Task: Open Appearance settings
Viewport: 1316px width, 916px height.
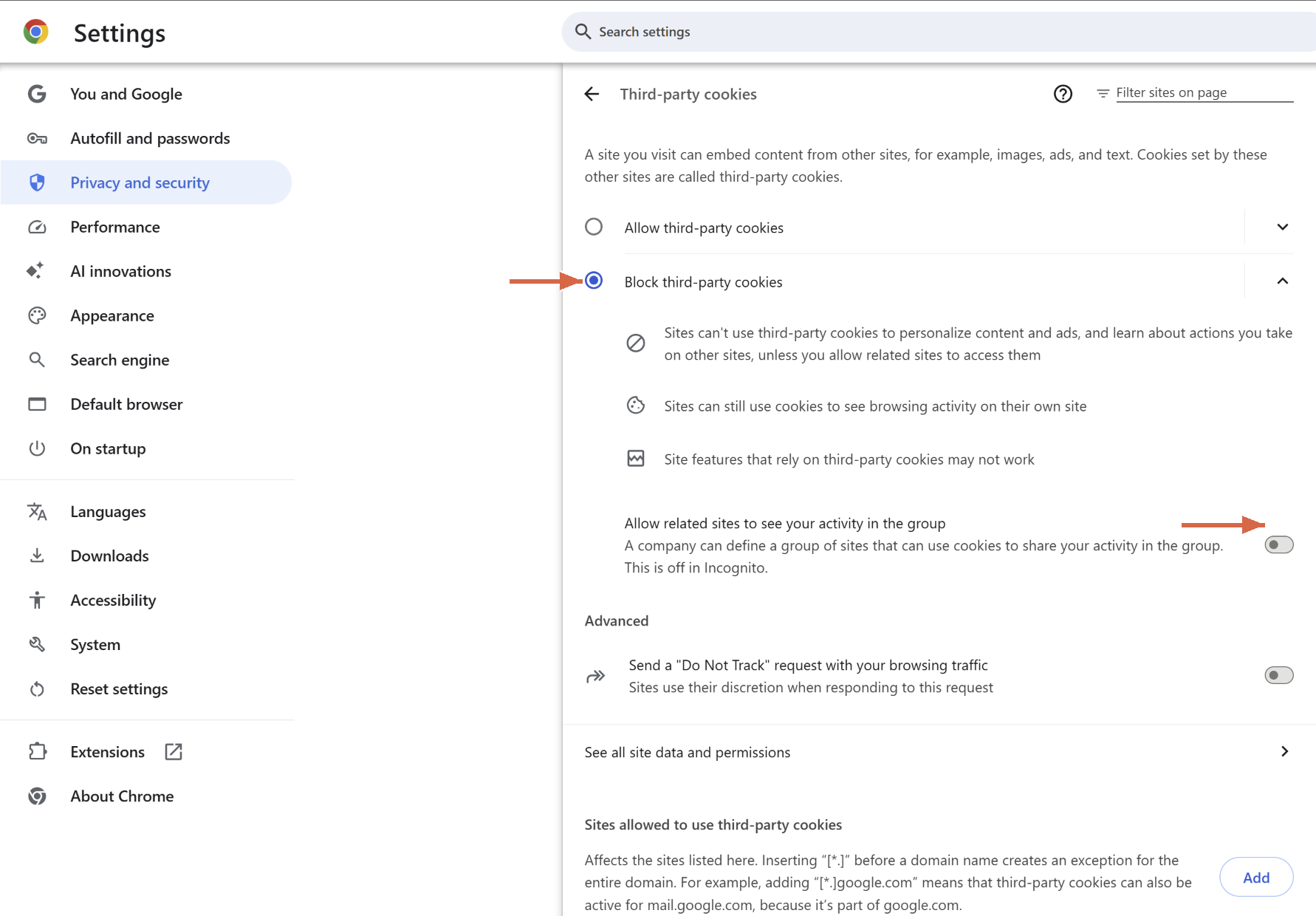Action: click(146, 315)
